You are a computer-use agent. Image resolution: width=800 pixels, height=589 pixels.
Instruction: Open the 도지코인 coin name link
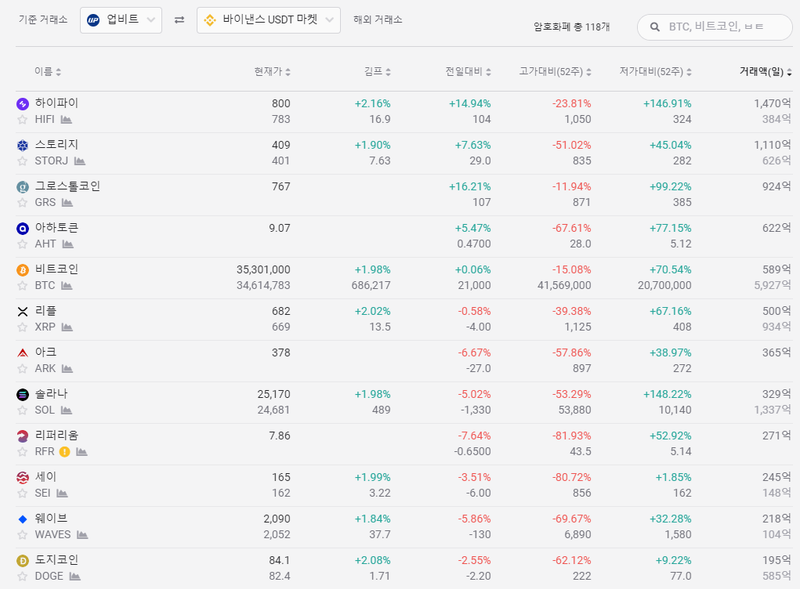[57, 560]
